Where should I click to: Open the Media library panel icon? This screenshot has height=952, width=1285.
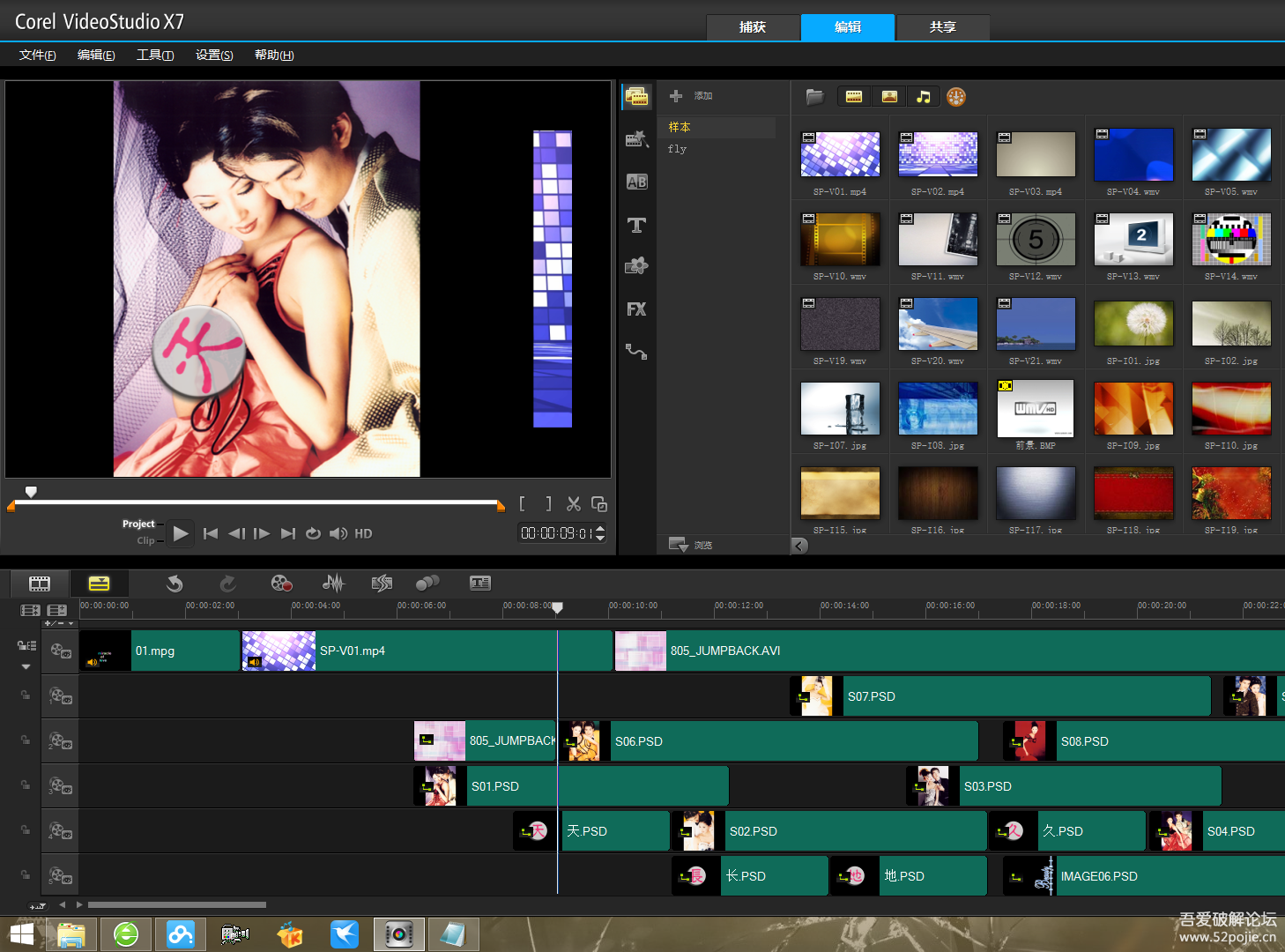tap(637, 97)
